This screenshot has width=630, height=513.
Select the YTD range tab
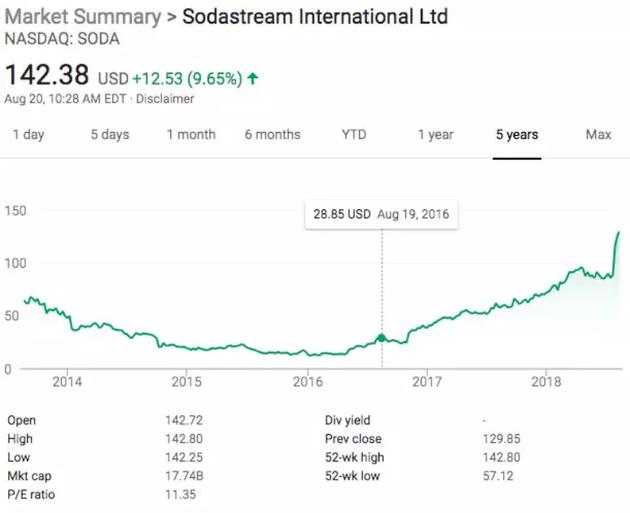tap(355, 135)
